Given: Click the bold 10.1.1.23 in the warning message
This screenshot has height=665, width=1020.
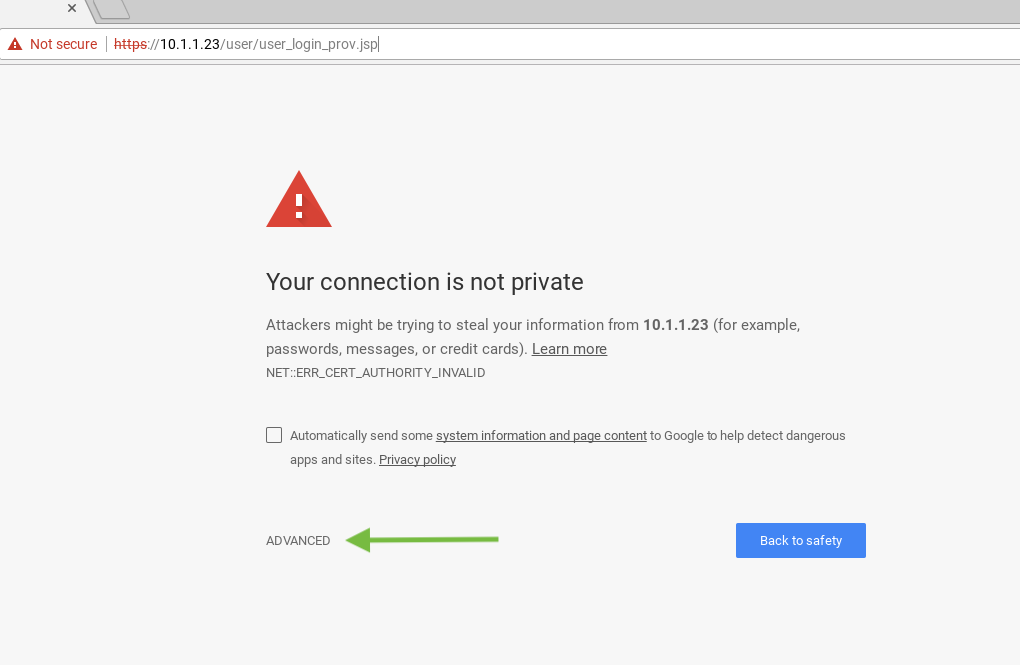Looking at the screenshot, I should coord(675,325).
